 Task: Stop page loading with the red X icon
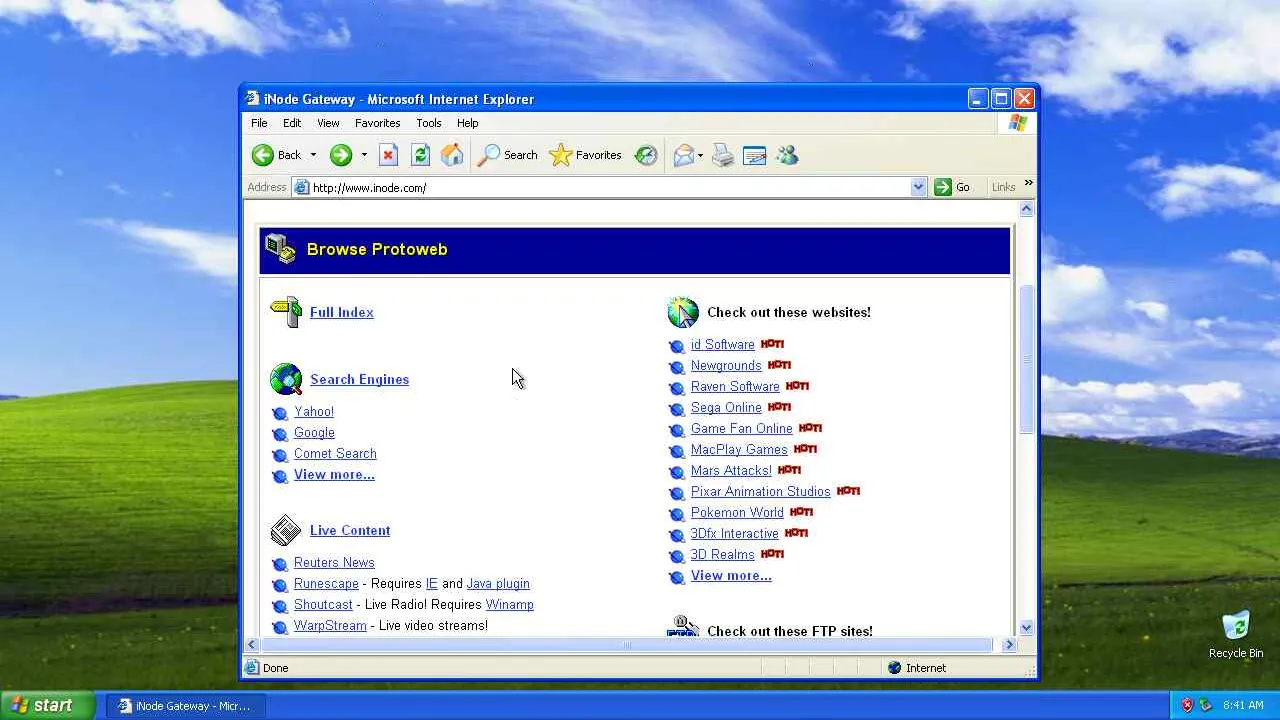(x=389, y=155)
